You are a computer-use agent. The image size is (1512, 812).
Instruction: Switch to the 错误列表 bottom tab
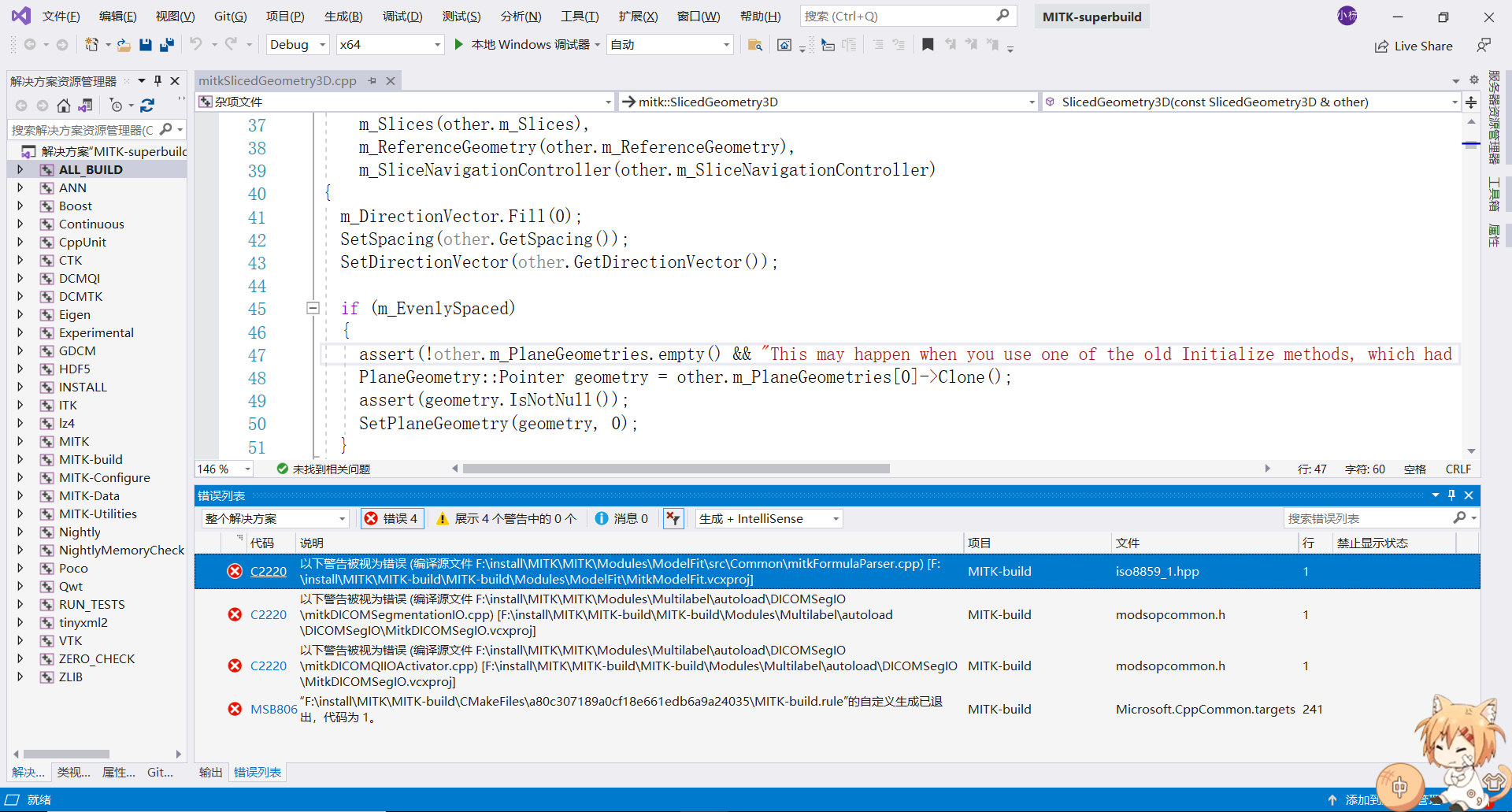point(258,773)
